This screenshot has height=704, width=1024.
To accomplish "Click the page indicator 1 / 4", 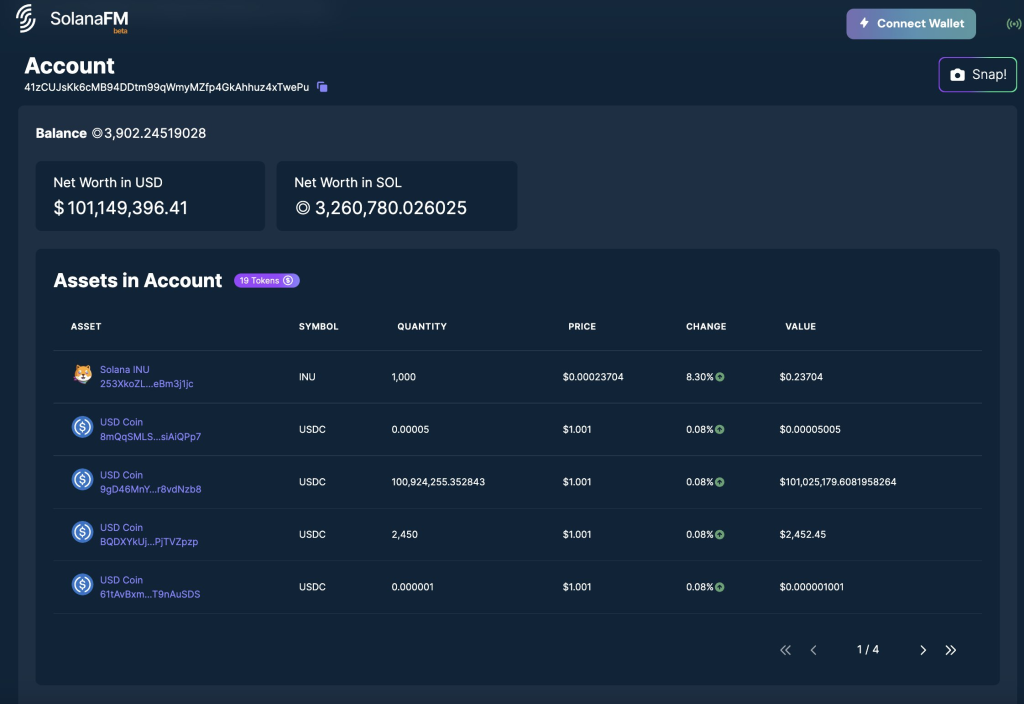I will [x=868, y=650].
